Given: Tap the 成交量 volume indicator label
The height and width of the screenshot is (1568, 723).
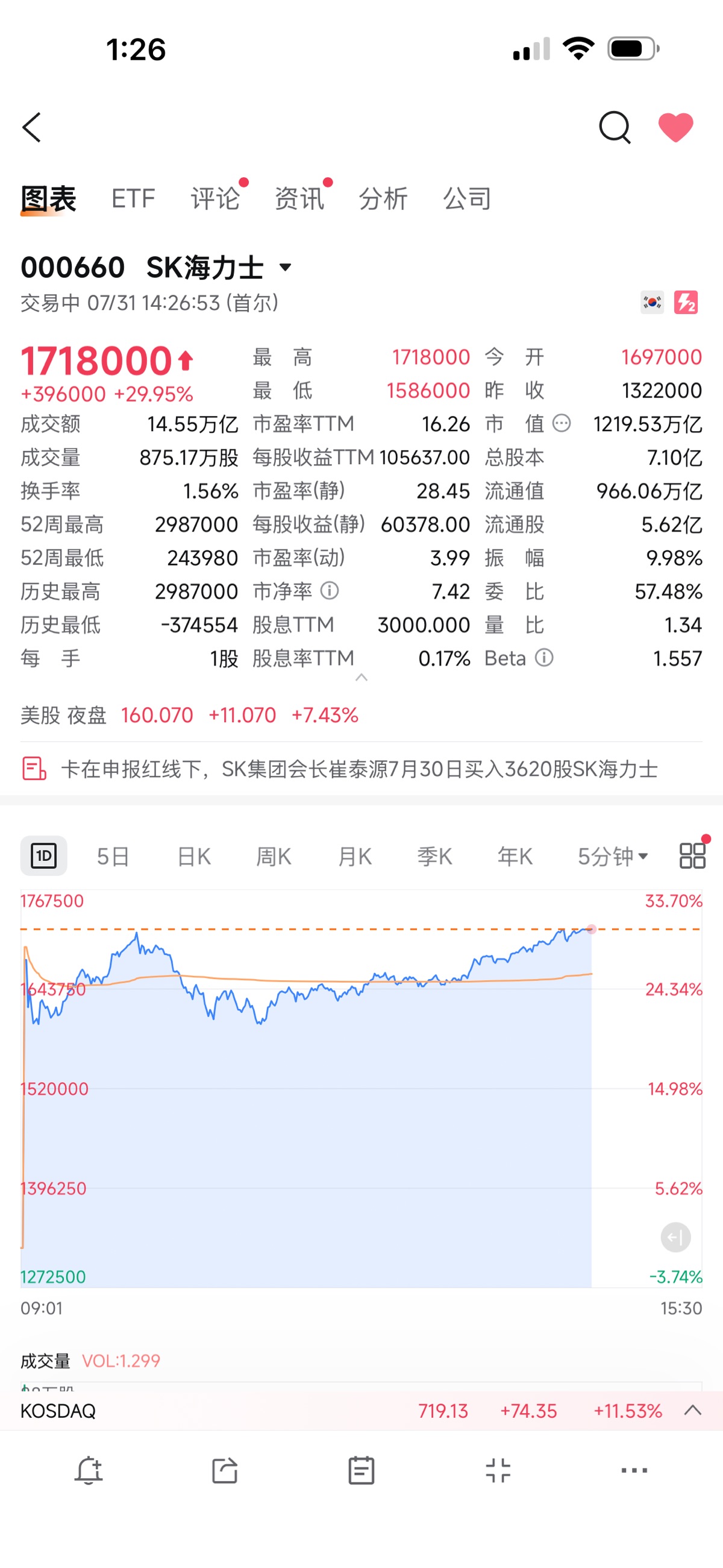Looking at the screenshot, I should point(46,1361).
